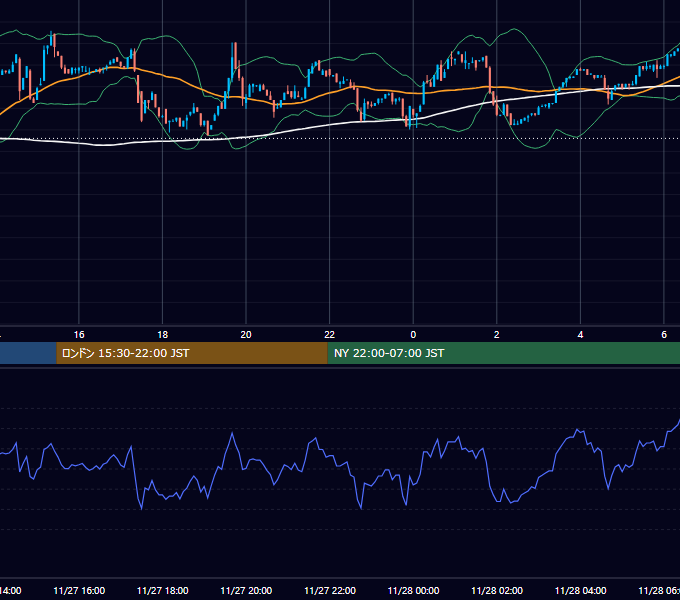Click the 11/27 22:00 timestamp label
The width and height of the screenshot is (680, 600).
(x=330, y=590)
